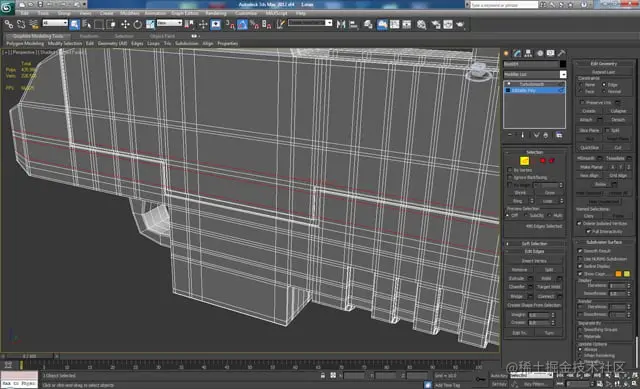The width and height of the screenshot is (640, 389).
Task: Select the Edge constraint radio button
Action: tap(604, 84)
